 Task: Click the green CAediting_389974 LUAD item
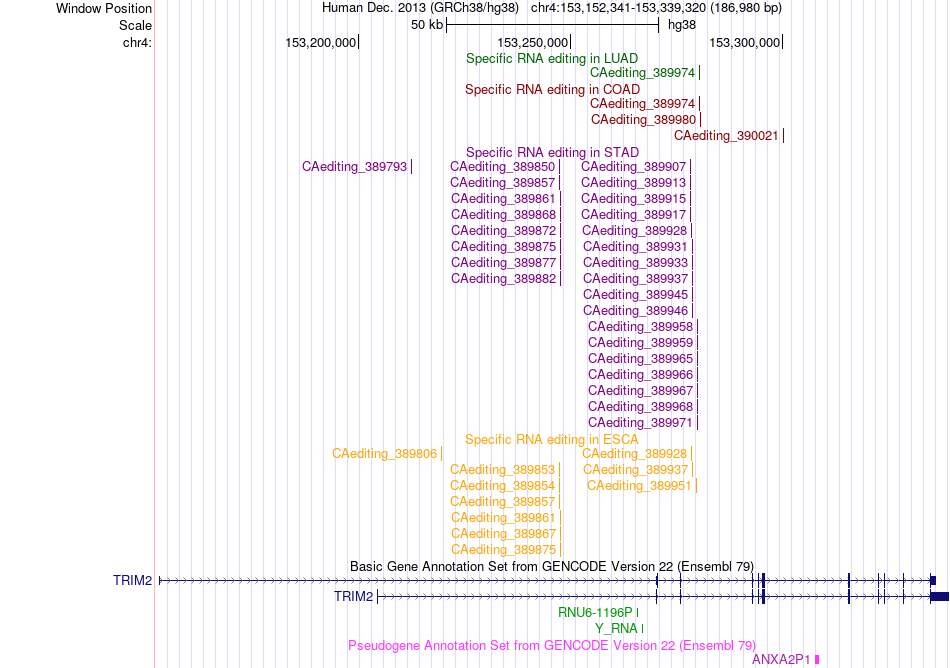[x=642, y=73]
